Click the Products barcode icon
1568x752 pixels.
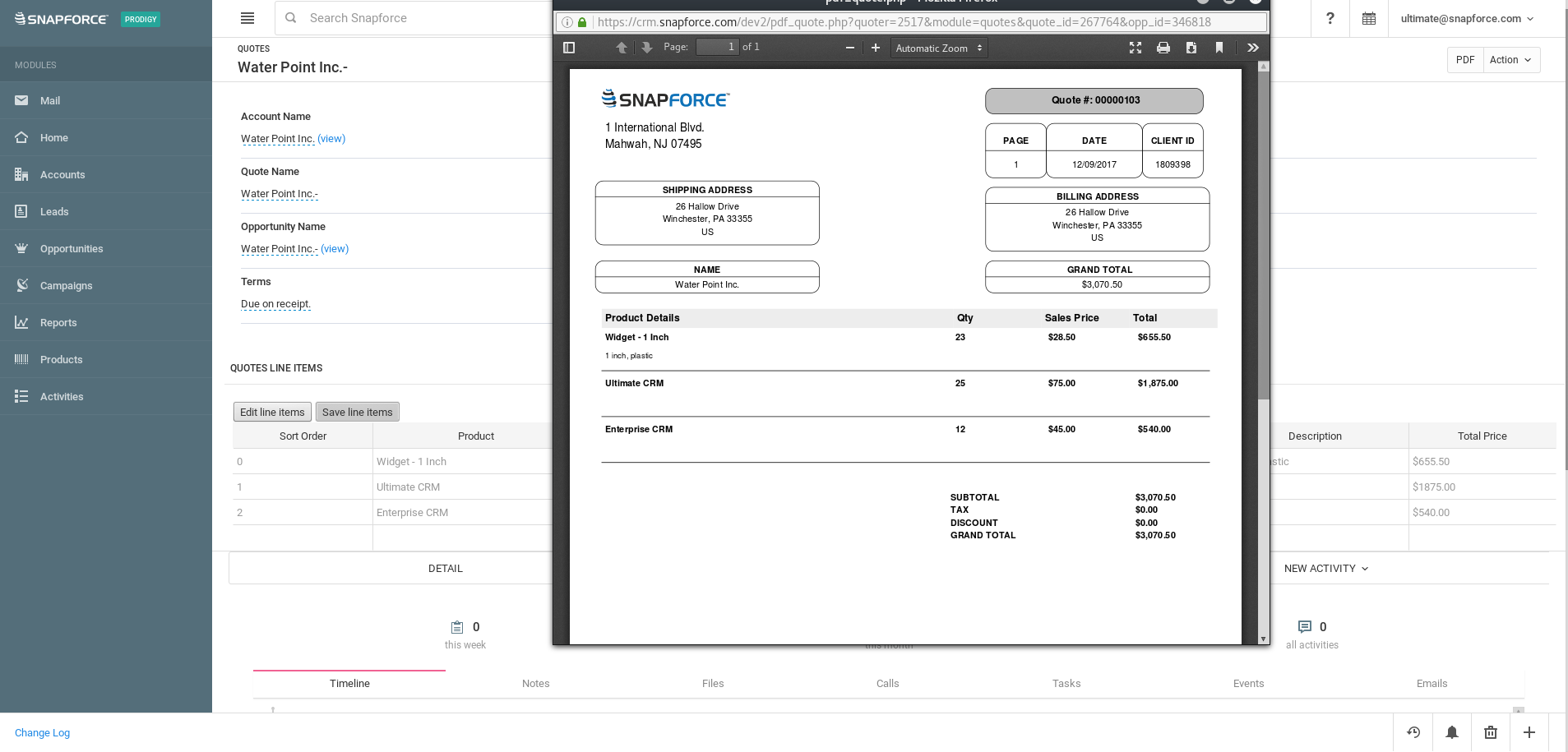[x=21, y=359]
